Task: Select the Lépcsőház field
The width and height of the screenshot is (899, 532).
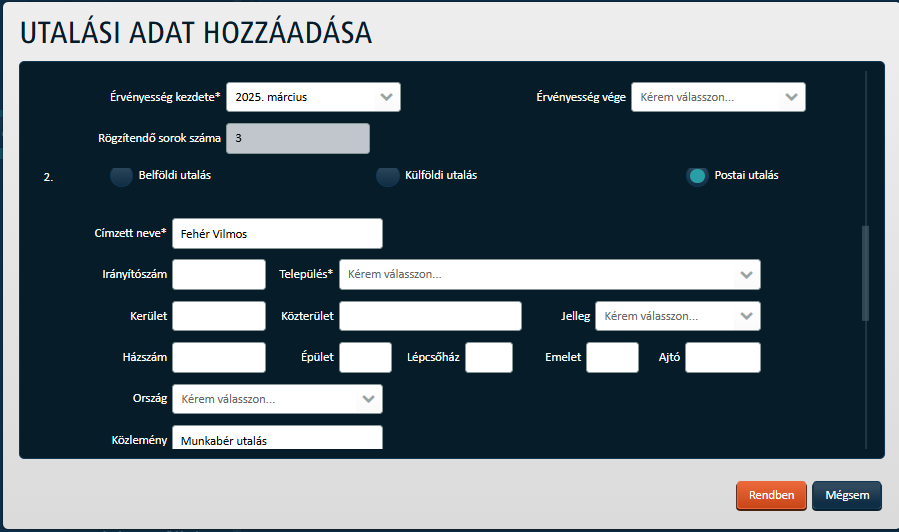Action: pos(489,357)
